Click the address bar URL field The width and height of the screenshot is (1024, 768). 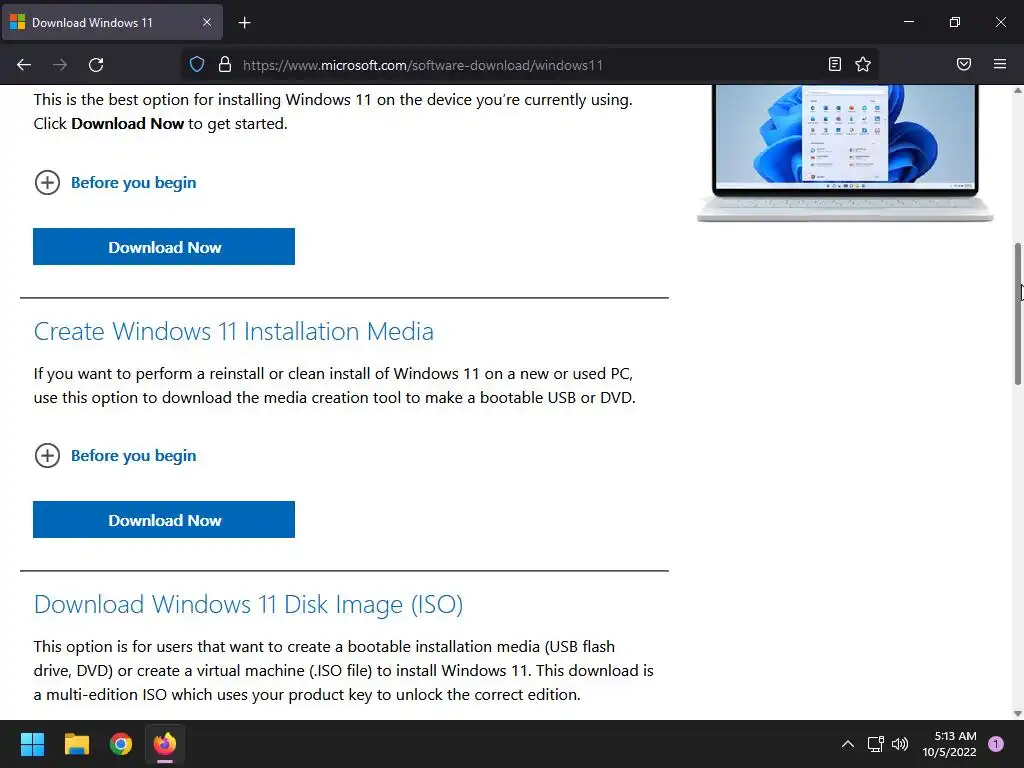pyautogui.click(x=529, y=65)
